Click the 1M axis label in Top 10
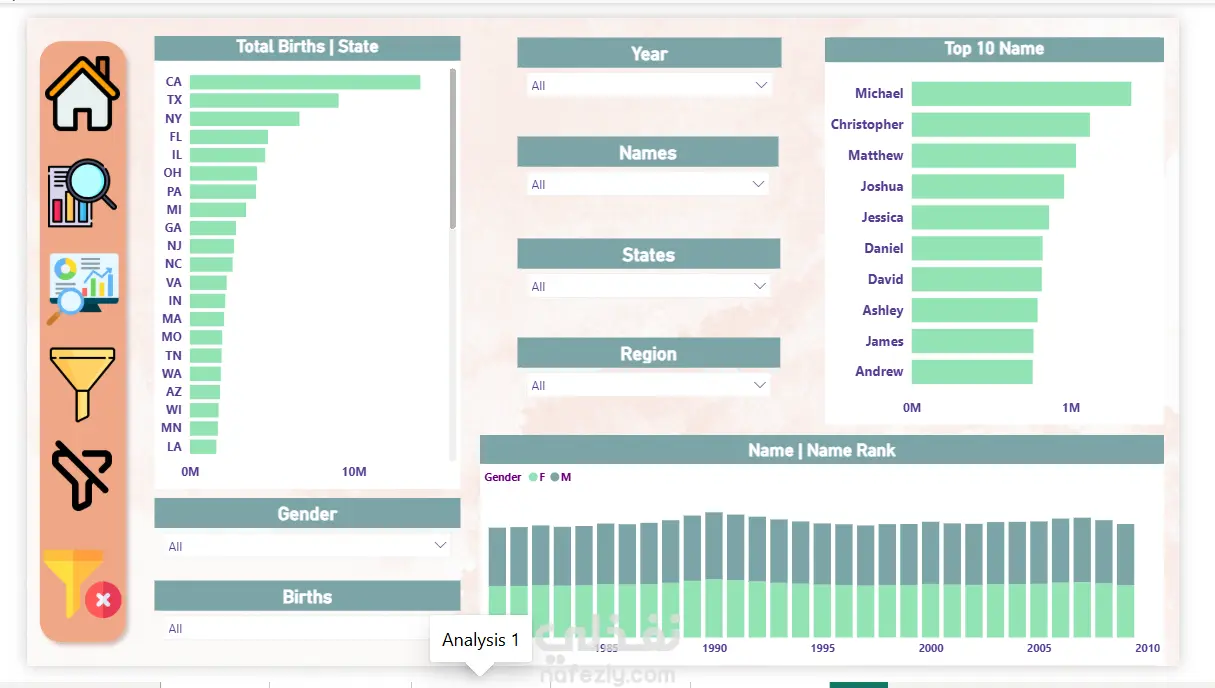 (x=1071, y=408)
